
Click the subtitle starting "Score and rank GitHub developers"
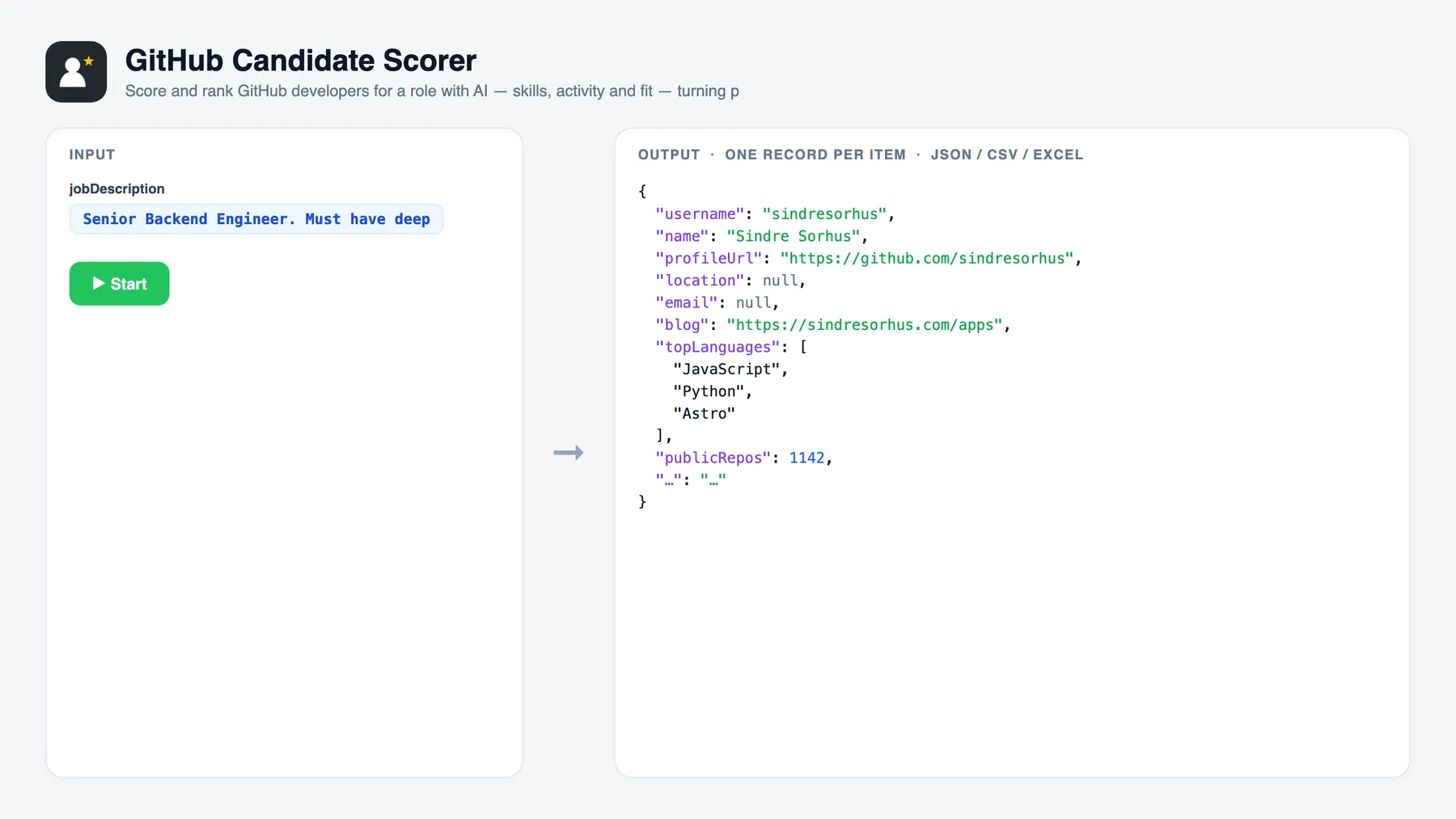tap(432, 91)
